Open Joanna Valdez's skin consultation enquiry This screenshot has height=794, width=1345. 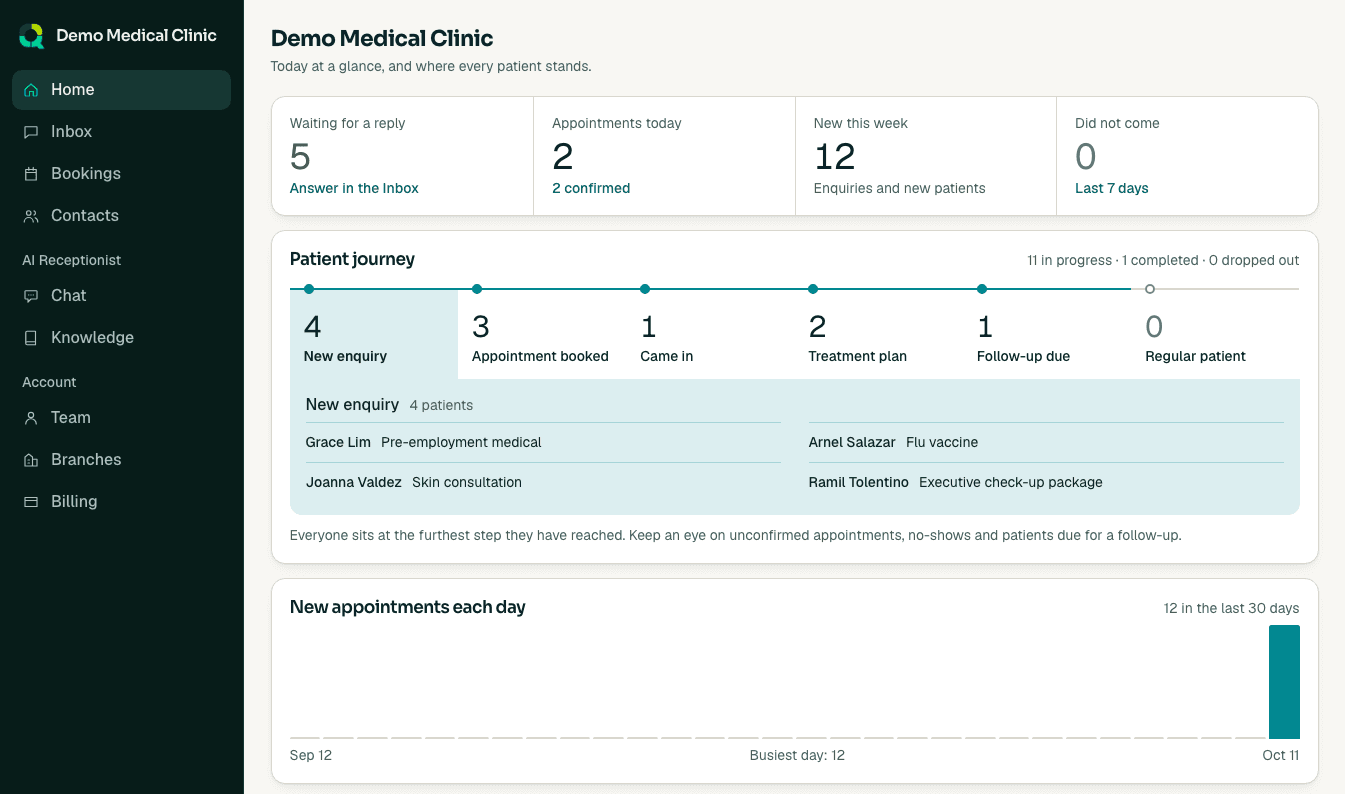click(x=543, y=482)
